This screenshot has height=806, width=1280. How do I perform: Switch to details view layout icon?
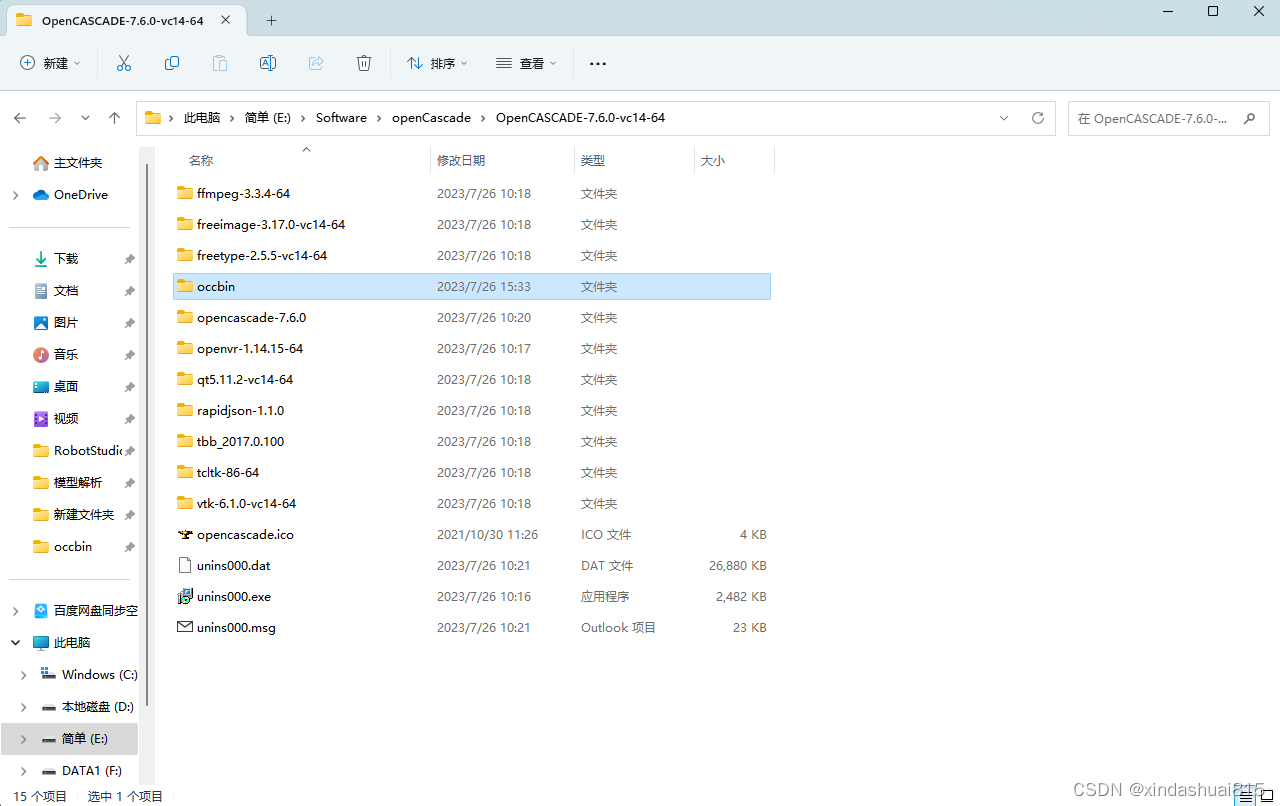pos(1245,797)
